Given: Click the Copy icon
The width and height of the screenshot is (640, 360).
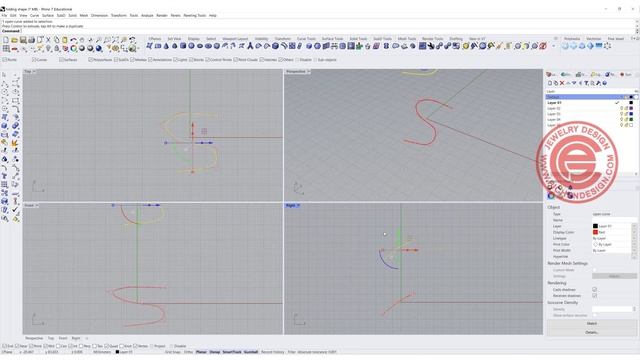Looking at the screenshot, I should point(56,40).
